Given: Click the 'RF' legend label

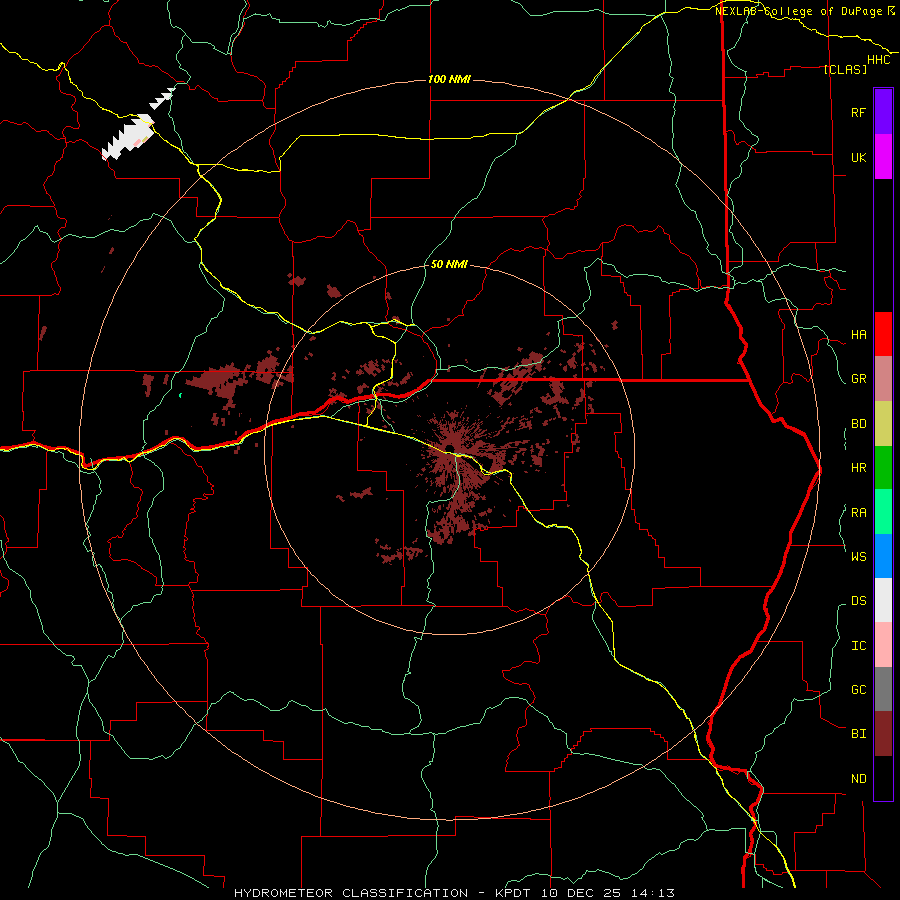Looking at the screenshot, I should pyautogui.click(x=858, y=112).
